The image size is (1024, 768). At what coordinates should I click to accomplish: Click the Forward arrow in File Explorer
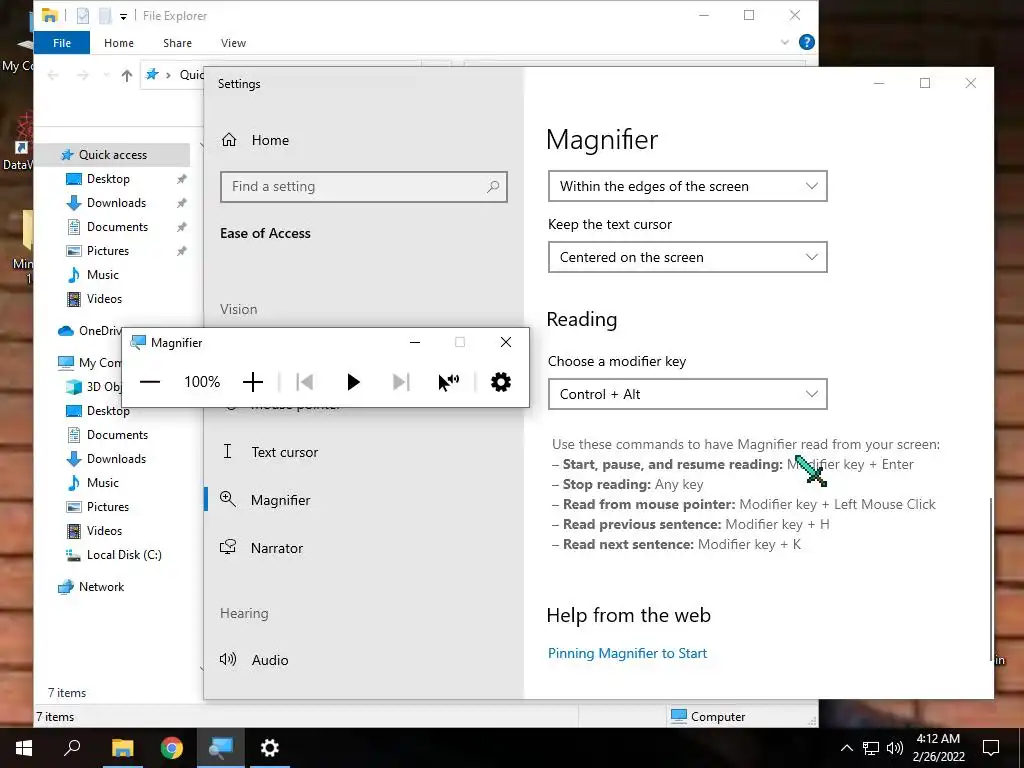(82, 75)
